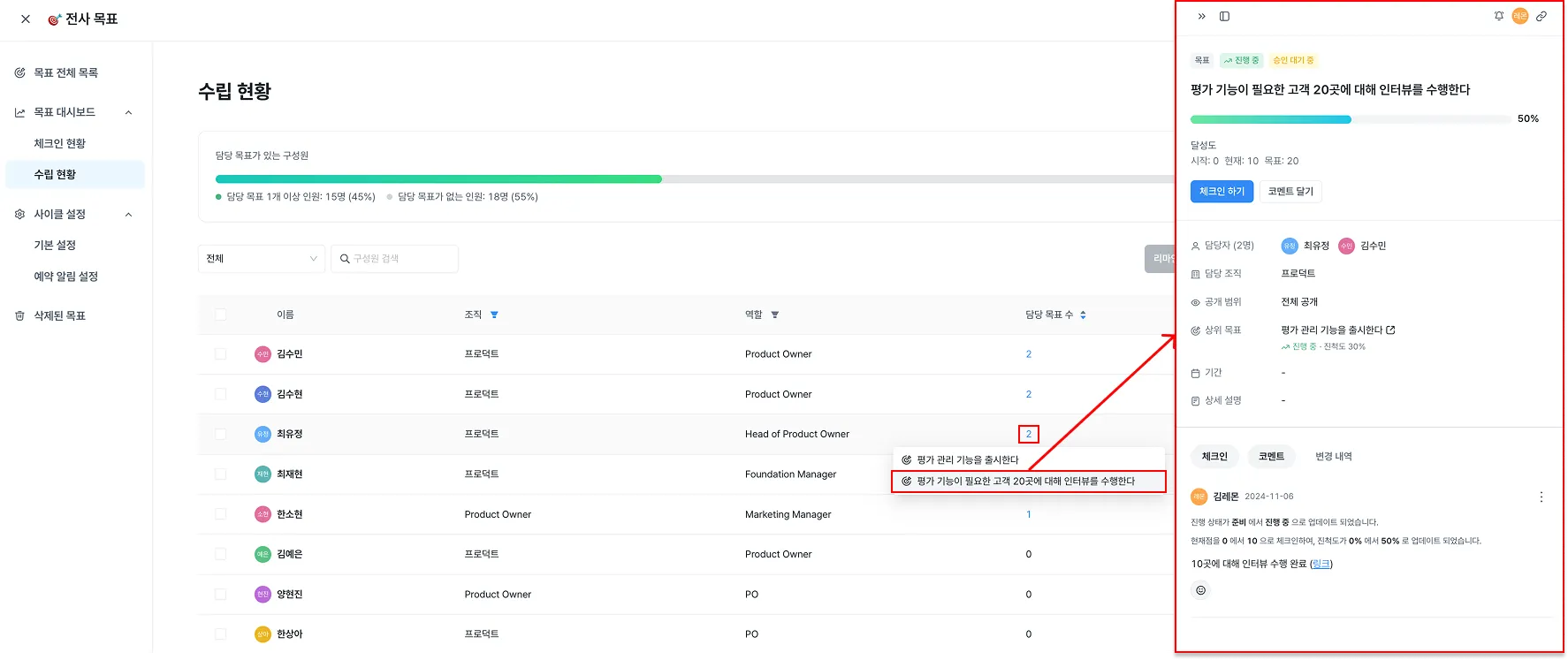Open 체크인 현황 in the sidebar
1568x660 pixels.
(60, 143)
